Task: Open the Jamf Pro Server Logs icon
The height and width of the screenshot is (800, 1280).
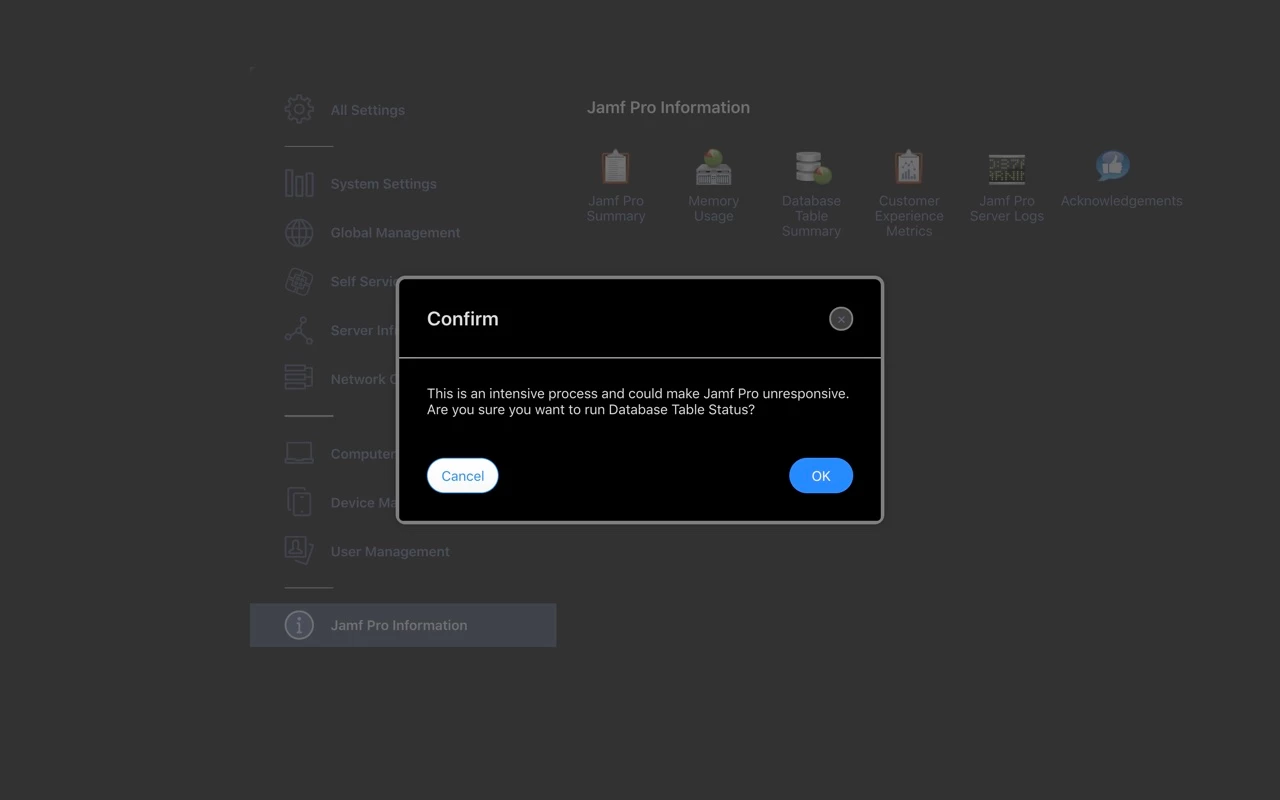Action: pos(1007,169)
